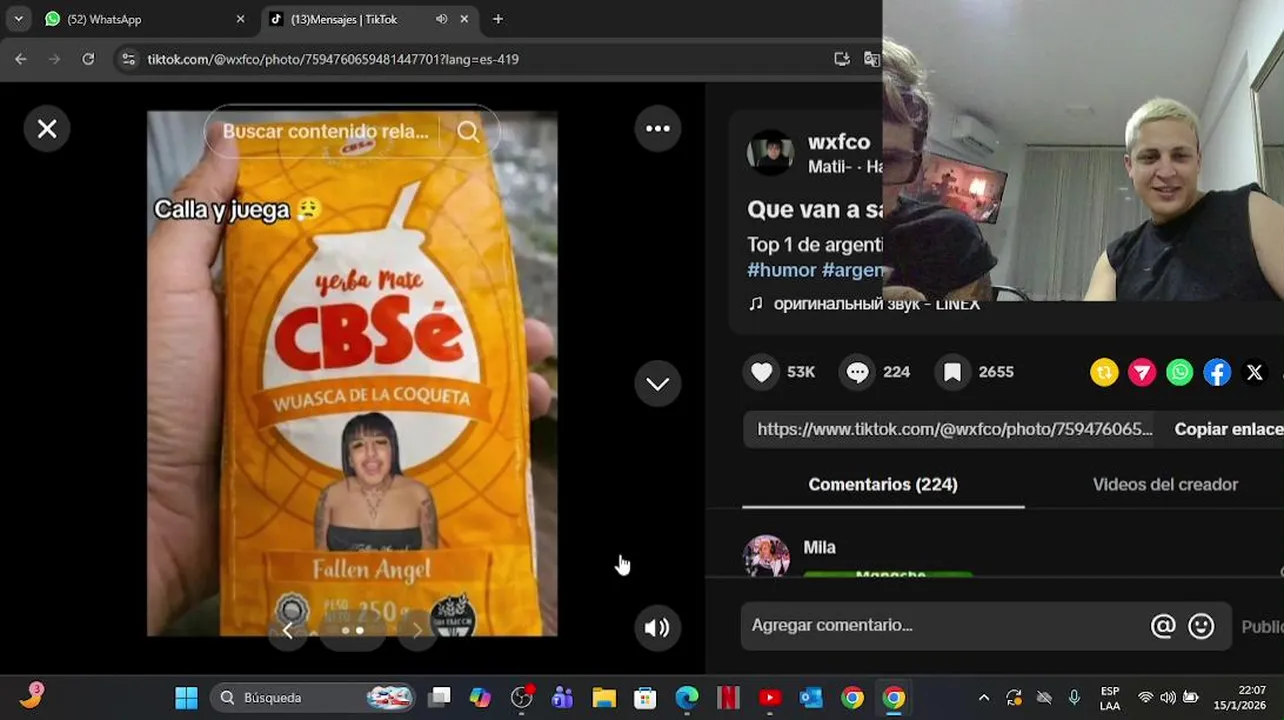Open Outlook from the taskbar
Image resolution: width=1284 pixels, height=720 pixels.
tap(810, 698)
